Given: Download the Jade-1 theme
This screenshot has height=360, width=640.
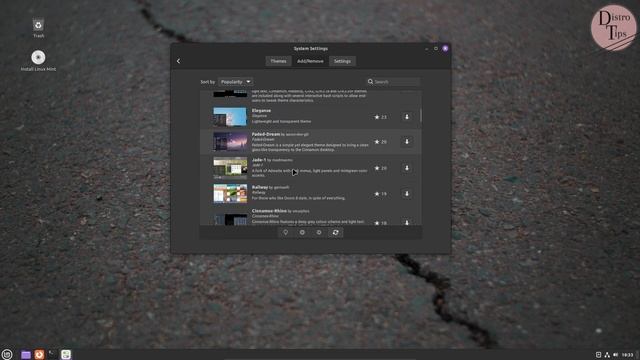Looking at the screenshot, I should click(x=407, y=168).
